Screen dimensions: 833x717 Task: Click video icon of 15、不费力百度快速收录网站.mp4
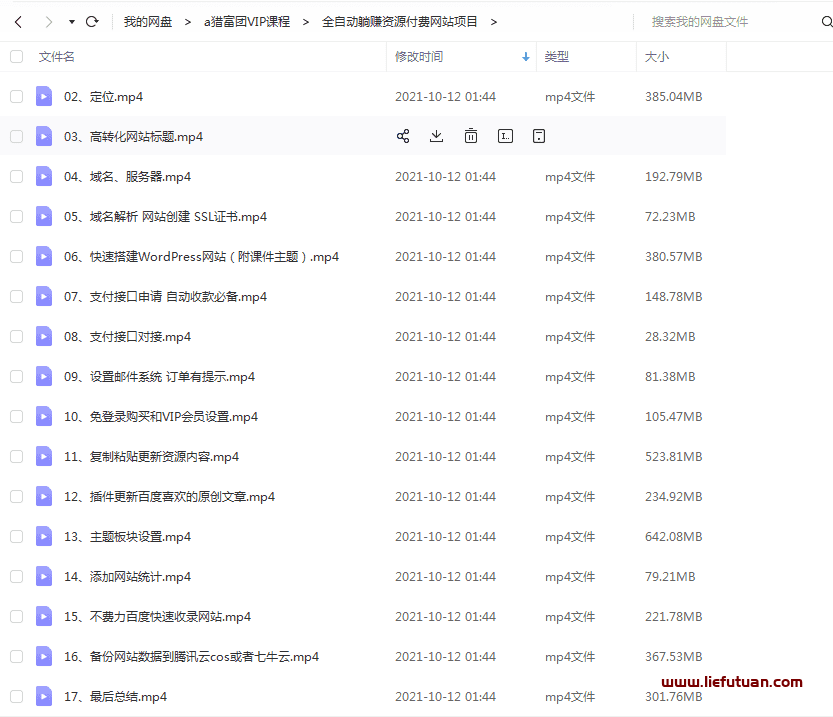pos(44,617)
